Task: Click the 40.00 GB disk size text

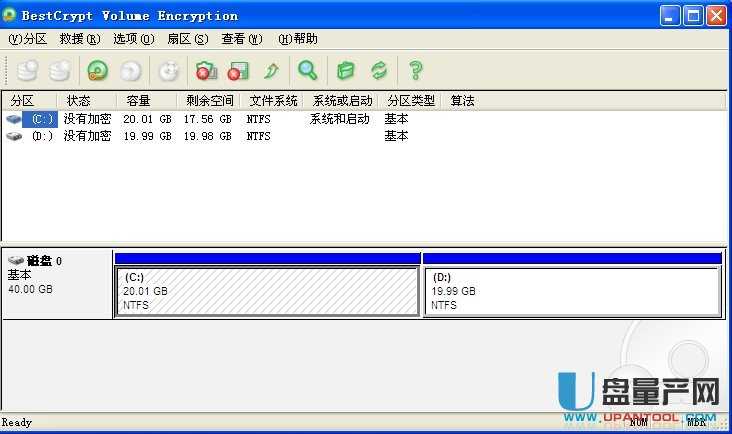Action: [x=30, y=289]
